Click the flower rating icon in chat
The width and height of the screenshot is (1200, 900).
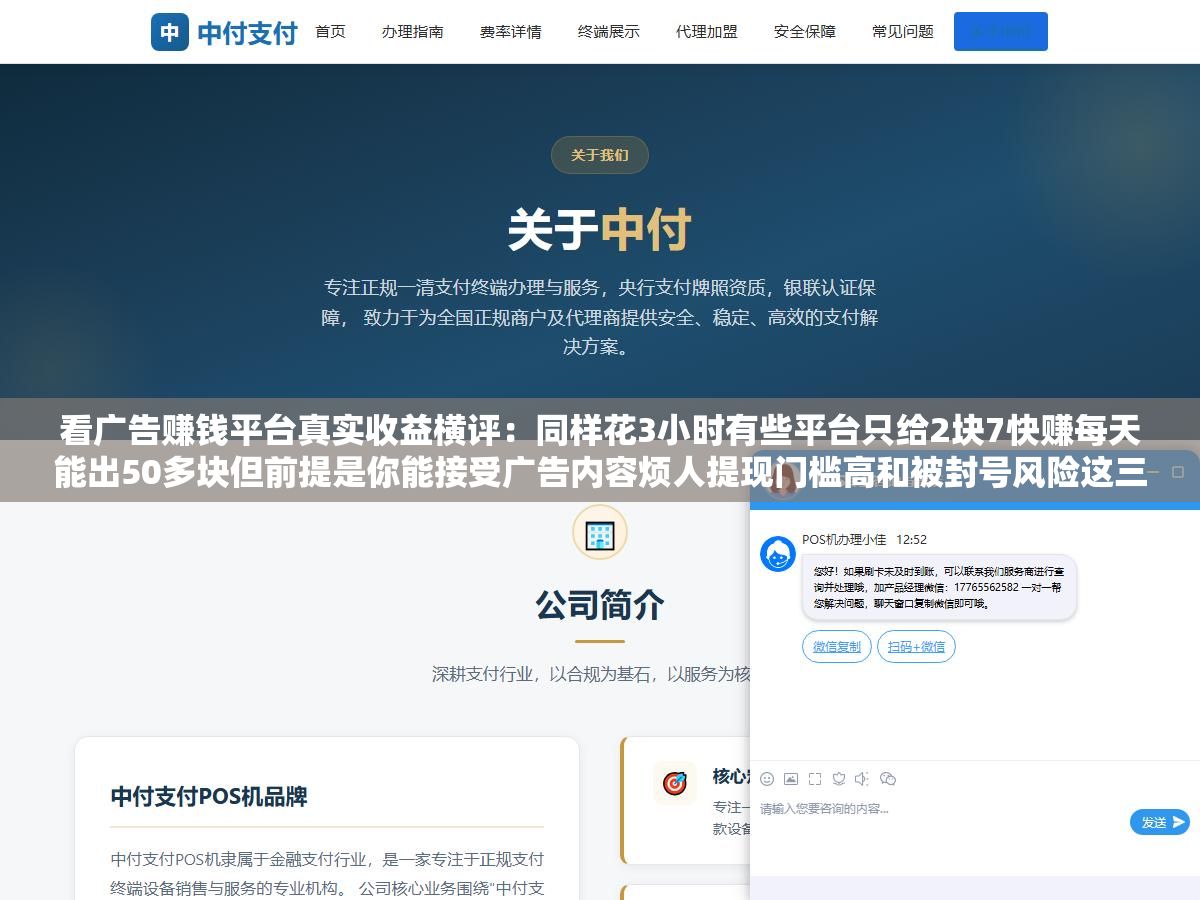[x=839, y=779]
